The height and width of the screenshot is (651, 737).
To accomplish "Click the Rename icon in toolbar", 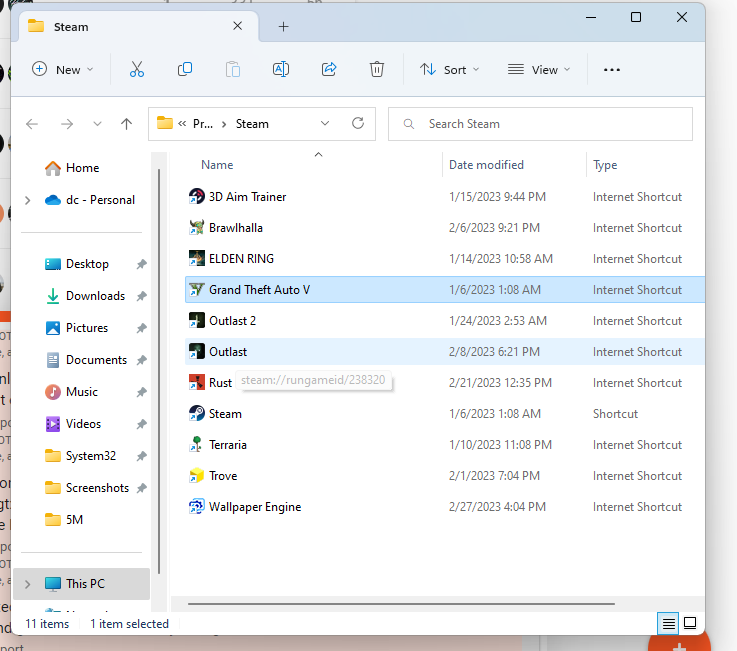I will pyautogui.click(x=281, y=69).
